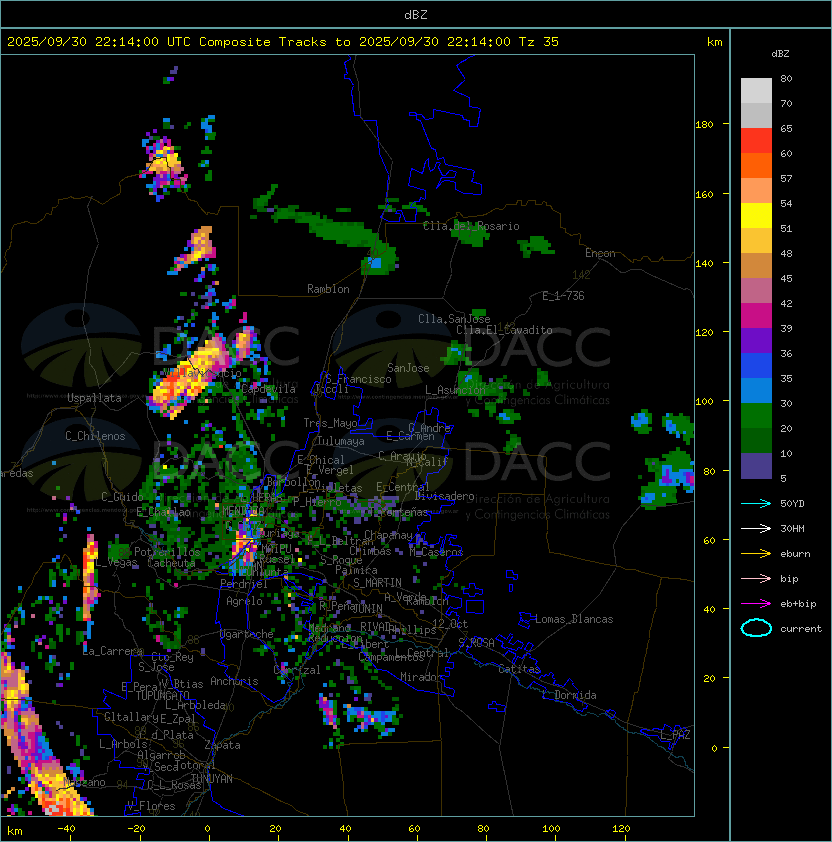Click the 100 km right-axis tick label
This screenshot has height=842, width=832.
(x=704, y=402)
